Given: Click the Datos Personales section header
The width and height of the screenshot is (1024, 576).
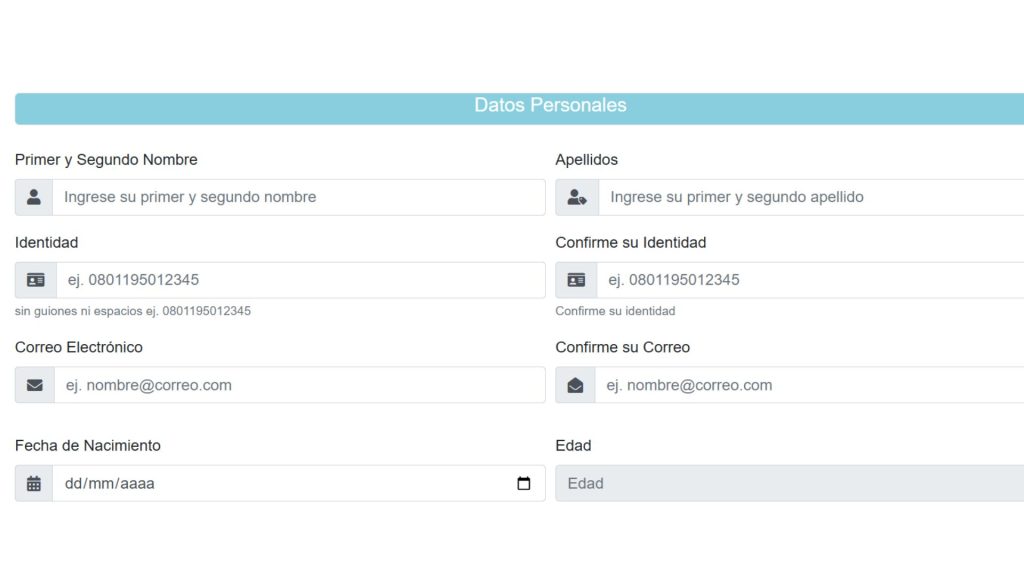Looking at the screenshot, I should point(550,106).
